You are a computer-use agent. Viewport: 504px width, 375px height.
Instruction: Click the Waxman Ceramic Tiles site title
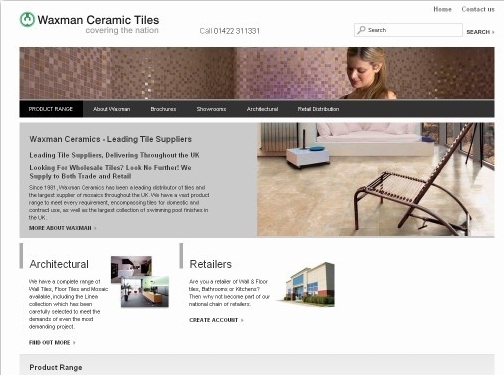[98, 20]
